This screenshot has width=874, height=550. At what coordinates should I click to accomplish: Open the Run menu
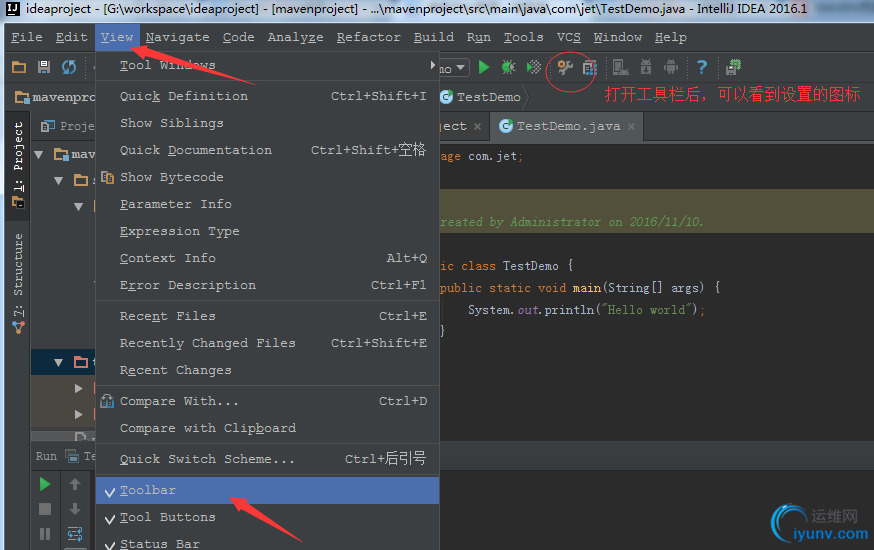tap(479, 37)
